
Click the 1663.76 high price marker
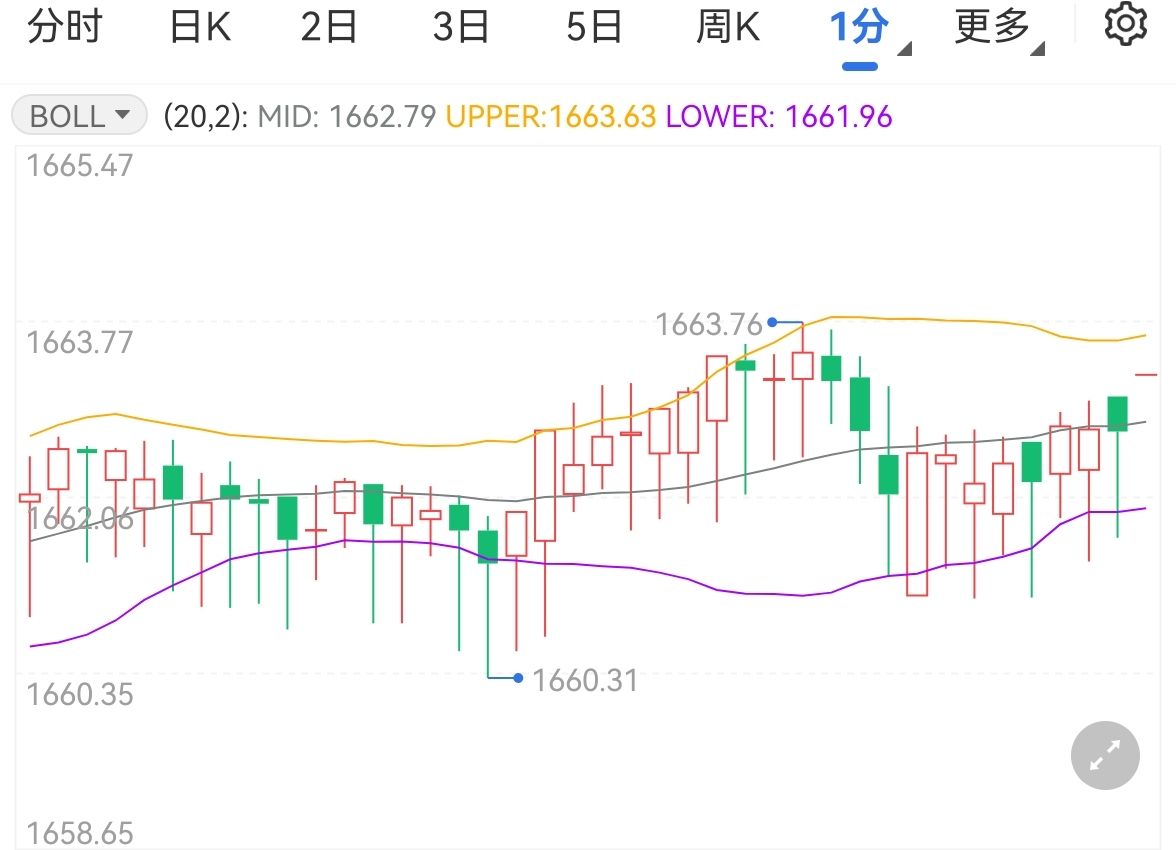click(708, 324)
